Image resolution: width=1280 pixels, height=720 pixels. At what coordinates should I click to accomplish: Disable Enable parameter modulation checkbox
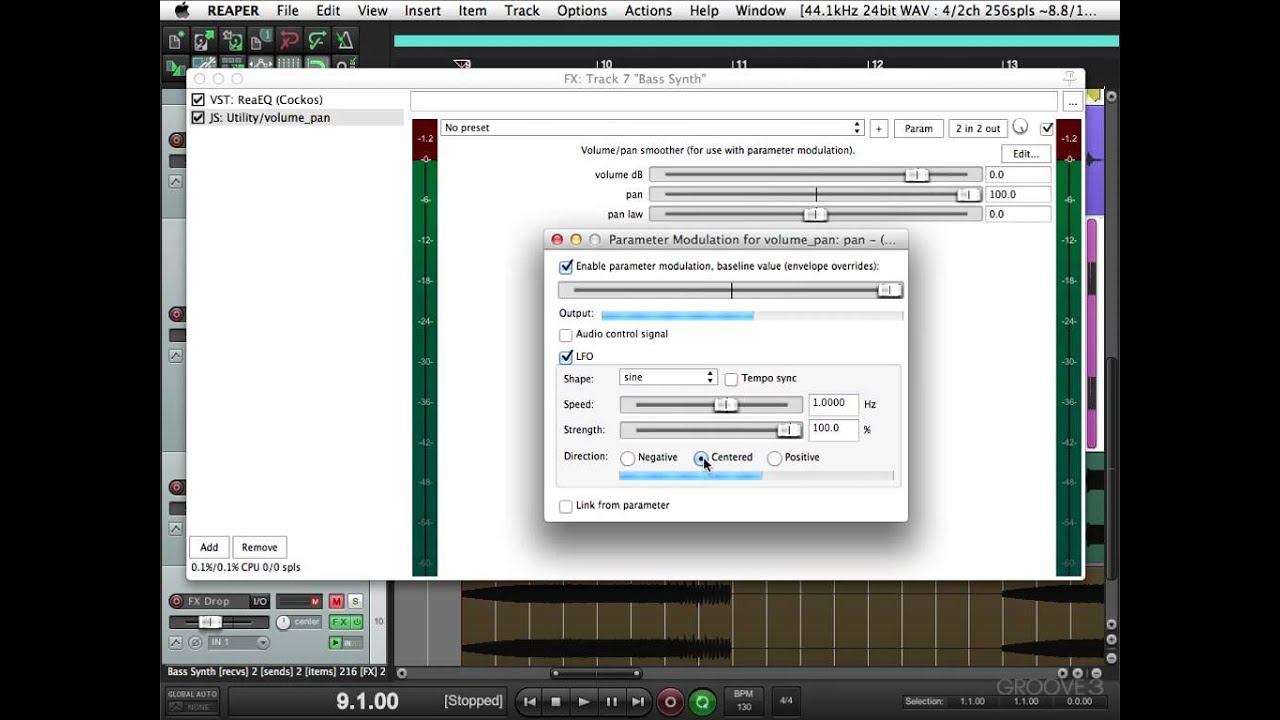pyautogui.click(x=566, y=267)
